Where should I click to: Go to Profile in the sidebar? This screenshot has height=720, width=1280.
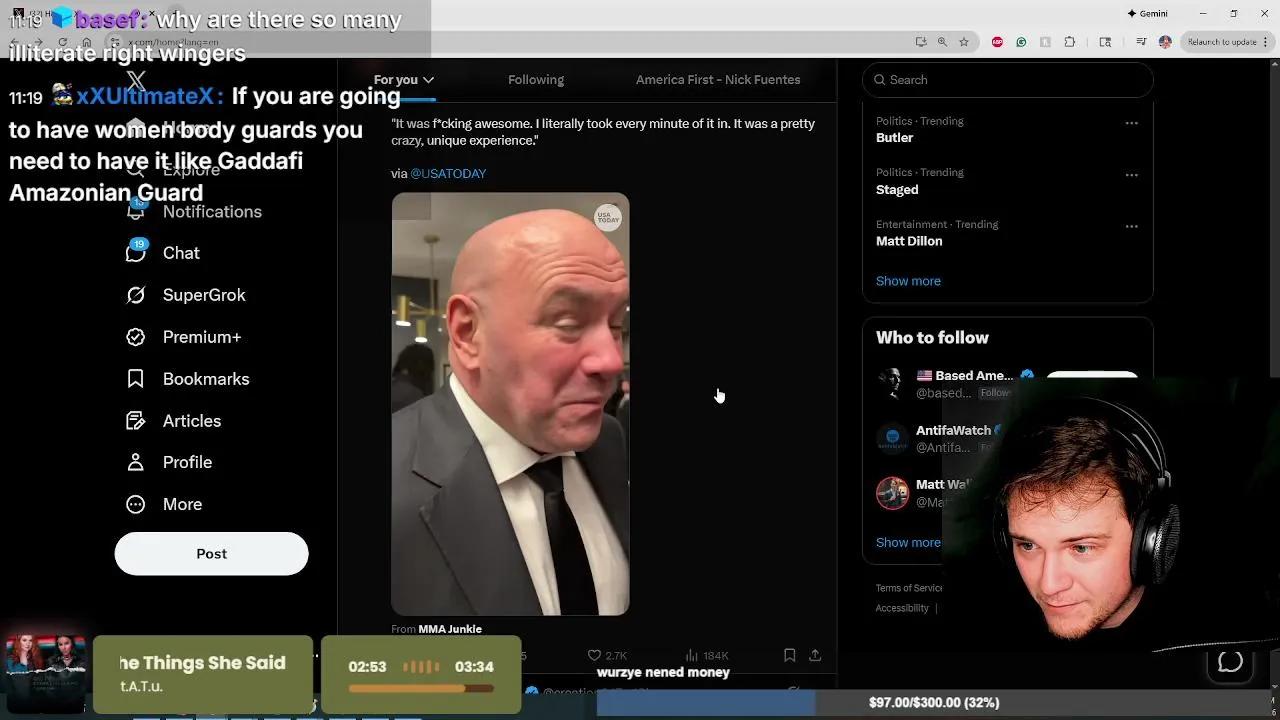[168, 462]
